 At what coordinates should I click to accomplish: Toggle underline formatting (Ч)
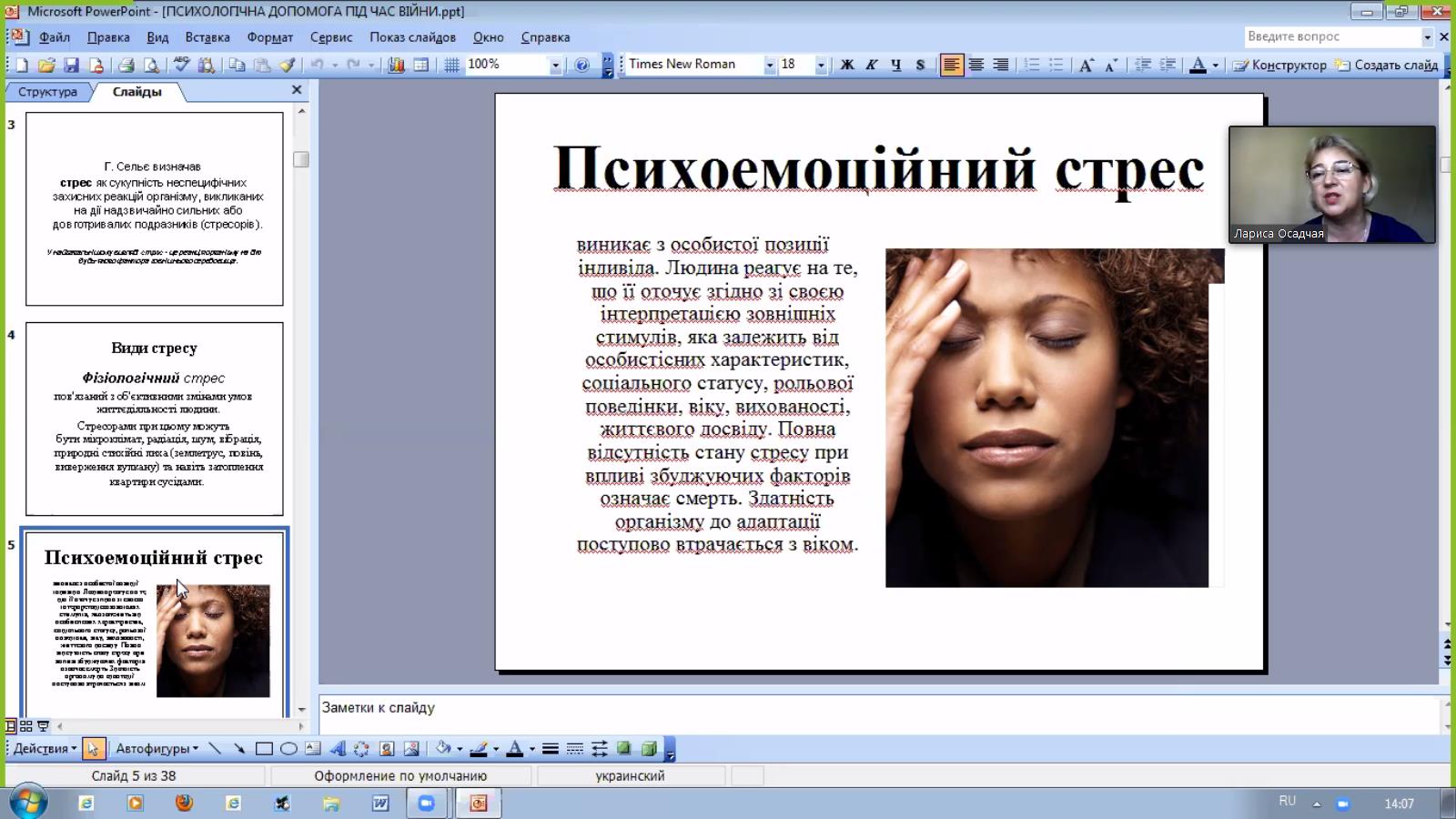(x=896, y=65)
